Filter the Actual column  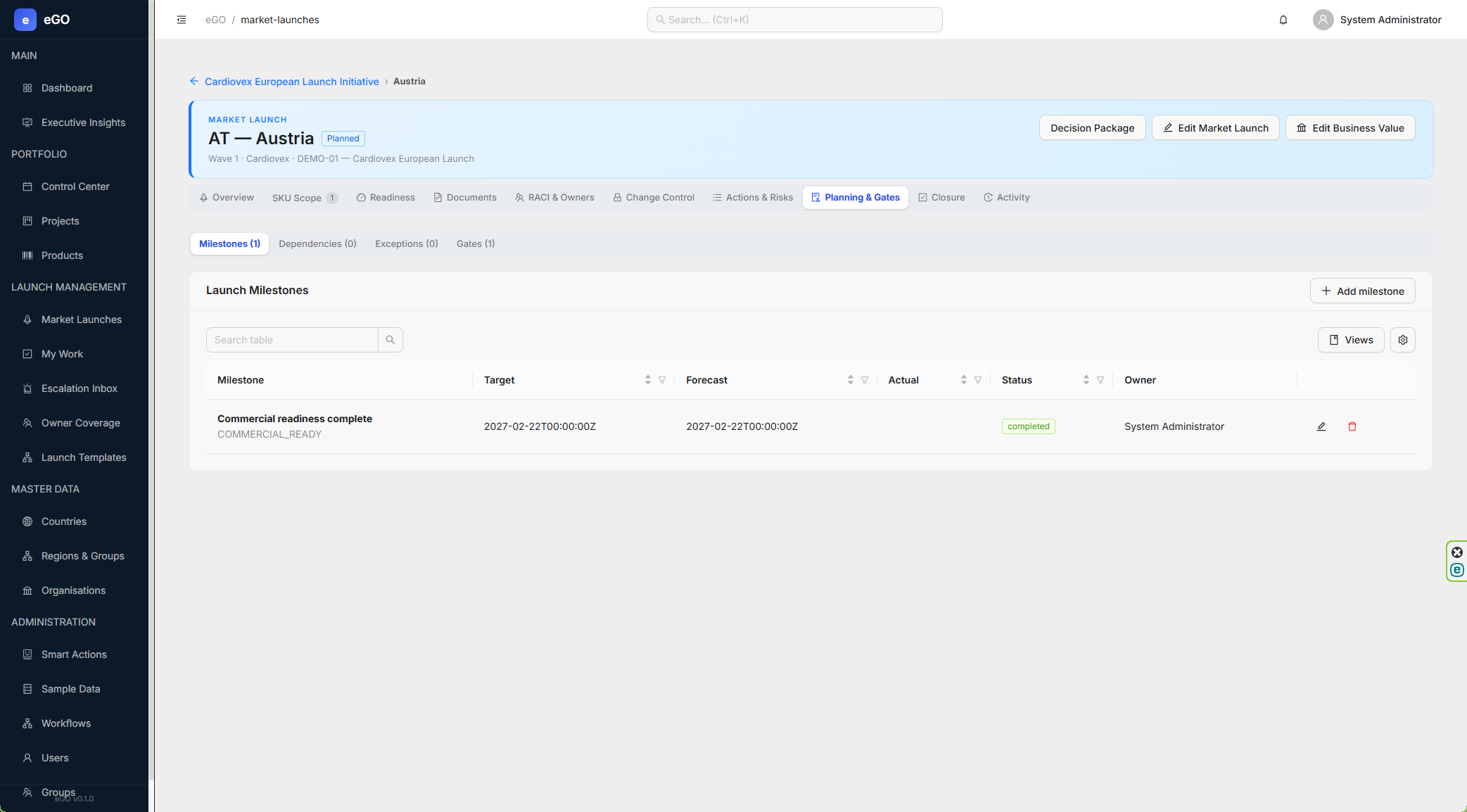click(978, 380)
